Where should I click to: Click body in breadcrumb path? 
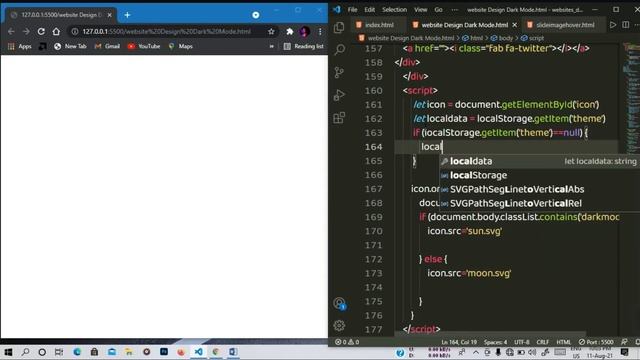point(506,38)
